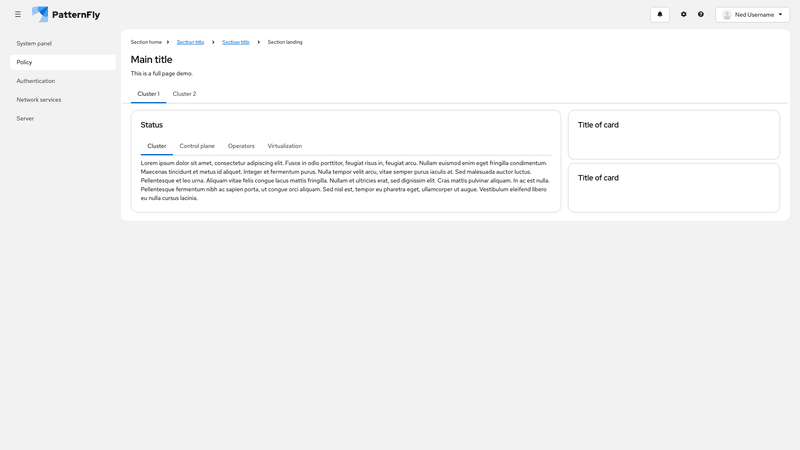Image resolution: width=800 pixels, height=450 pixels.
Task: Open the Operators tab
Action: pyautogui.click(x=241, y=146)
